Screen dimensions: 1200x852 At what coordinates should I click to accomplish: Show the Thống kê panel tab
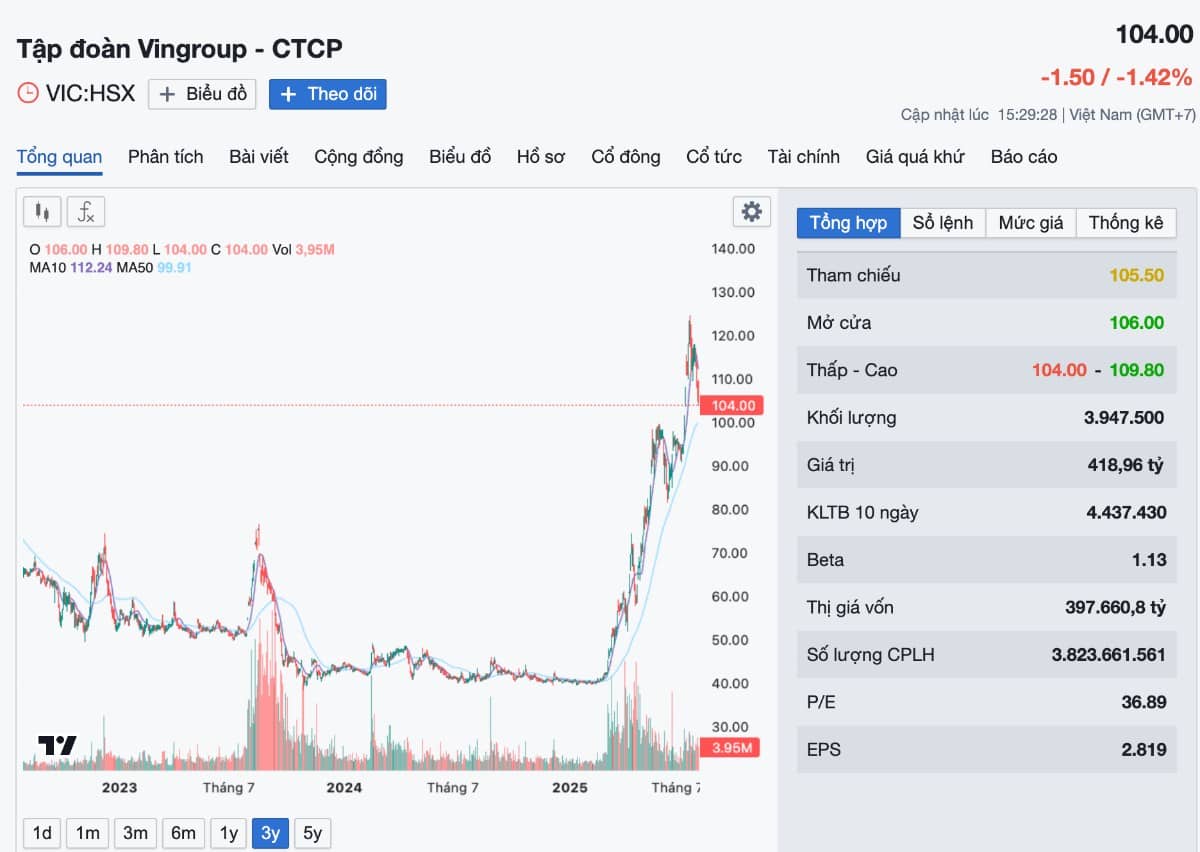tap(1125, 223)
